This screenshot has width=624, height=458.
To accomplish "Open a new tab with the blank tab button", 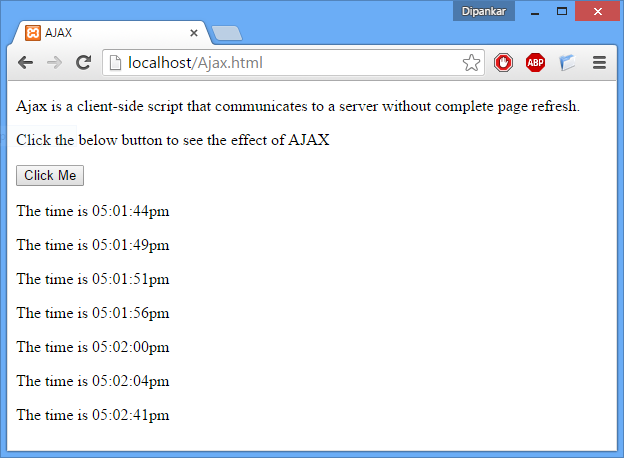I will [x=226, y=33].
